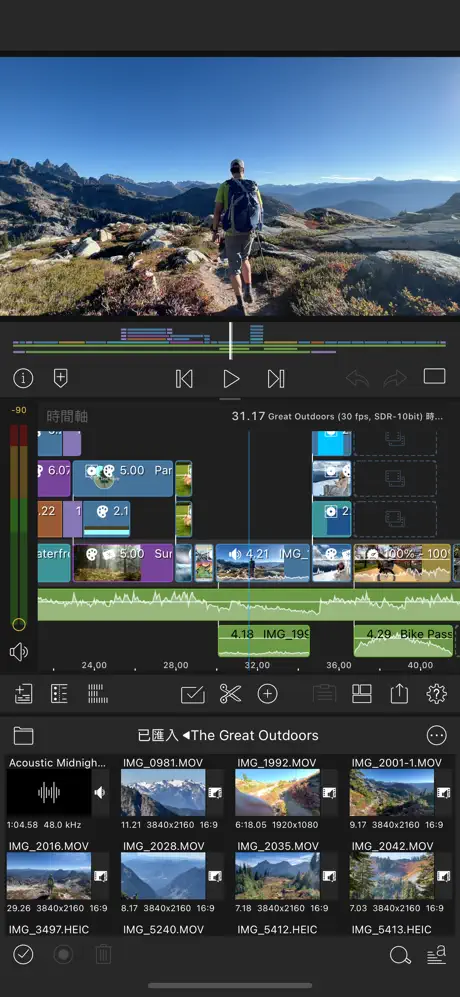Open the audio mixer bars icon
This screenshot has width=460, height=997.
[97, 694]
